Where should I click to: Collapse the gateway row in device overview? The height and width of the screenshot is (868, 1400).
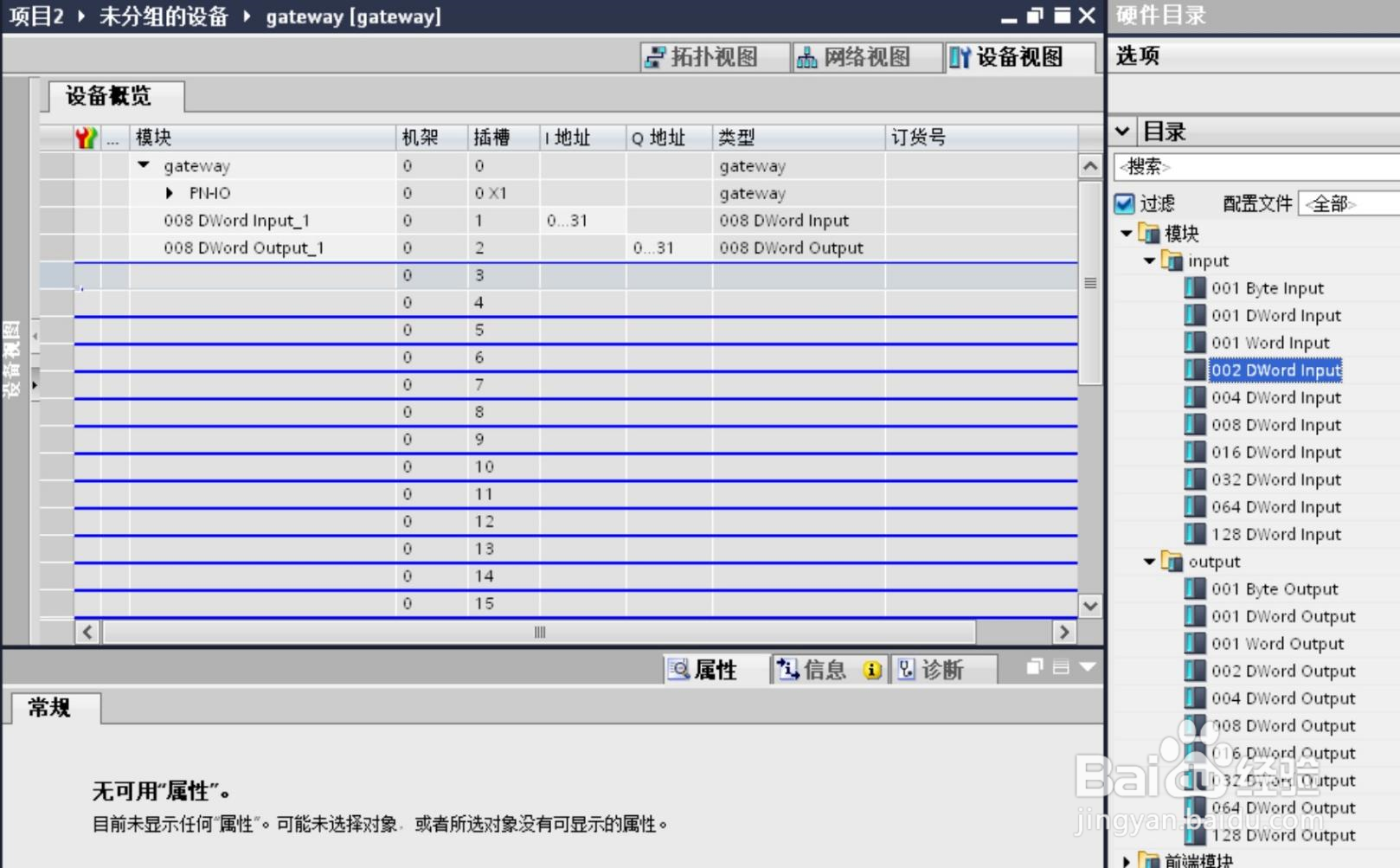tap(144, 165)
